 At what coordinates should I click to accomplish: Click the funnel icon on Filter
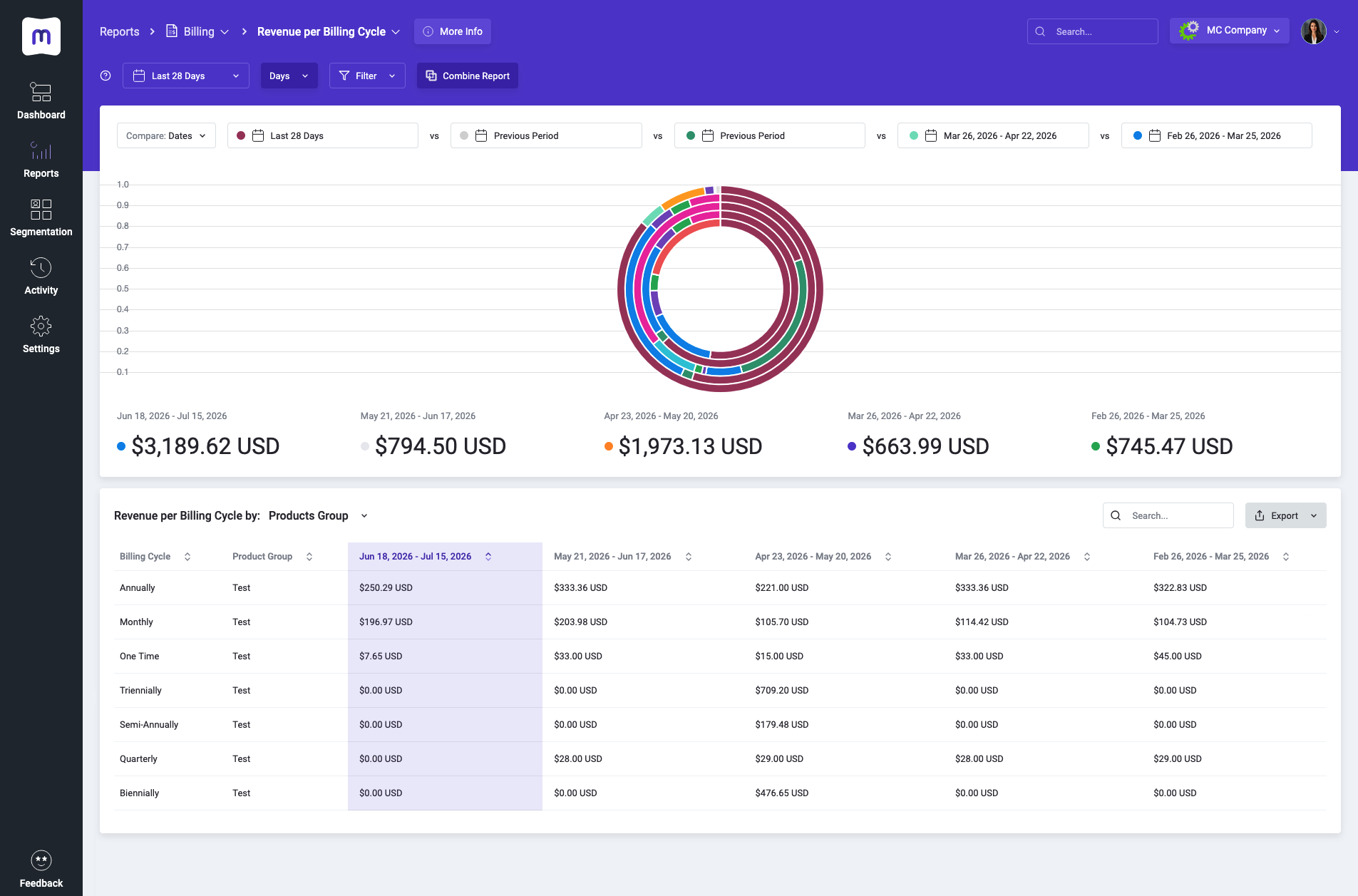tap(344, 76)
